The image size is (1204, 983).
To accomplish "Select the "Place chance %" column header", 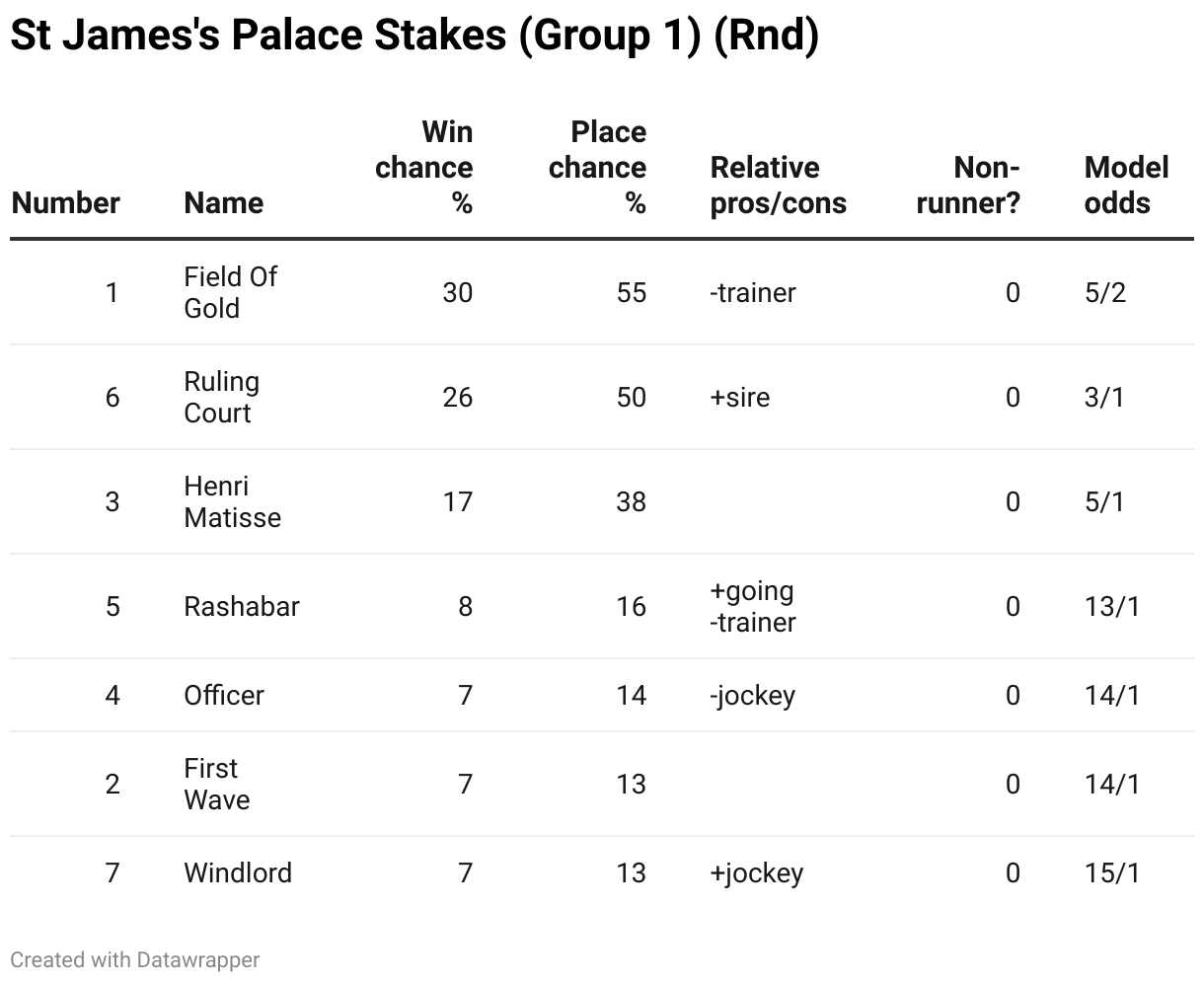I will (x=598, y=168).
